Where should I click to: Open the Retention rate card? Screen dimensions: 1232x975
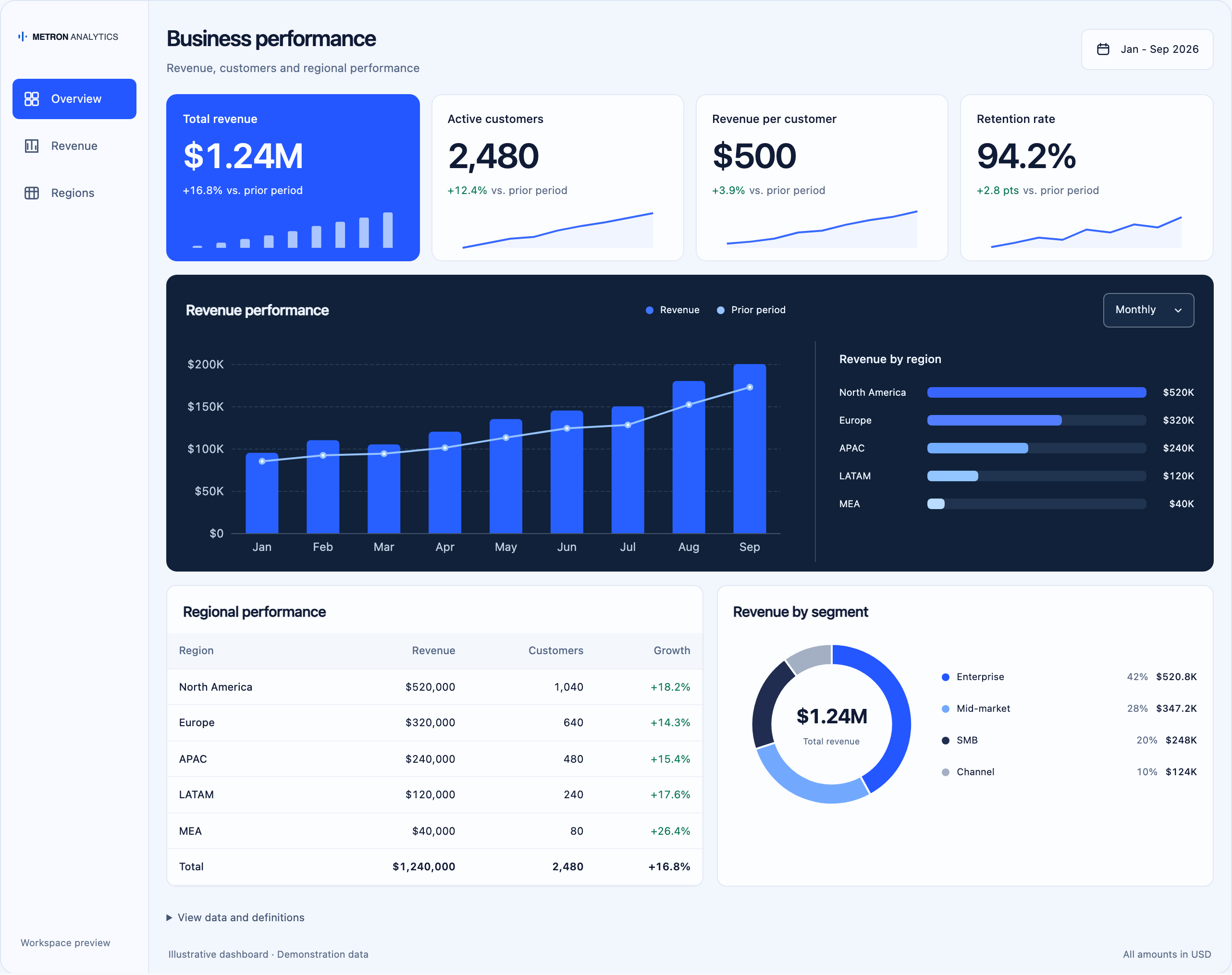pos(1086,178)
